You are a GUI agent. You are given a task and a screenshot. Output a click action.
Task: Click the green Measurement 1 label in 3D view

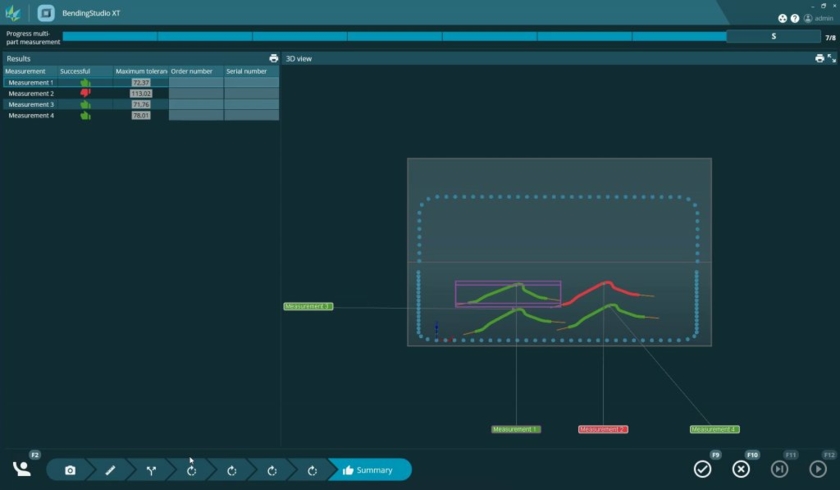pyautogui.click(x=516, y=429)
